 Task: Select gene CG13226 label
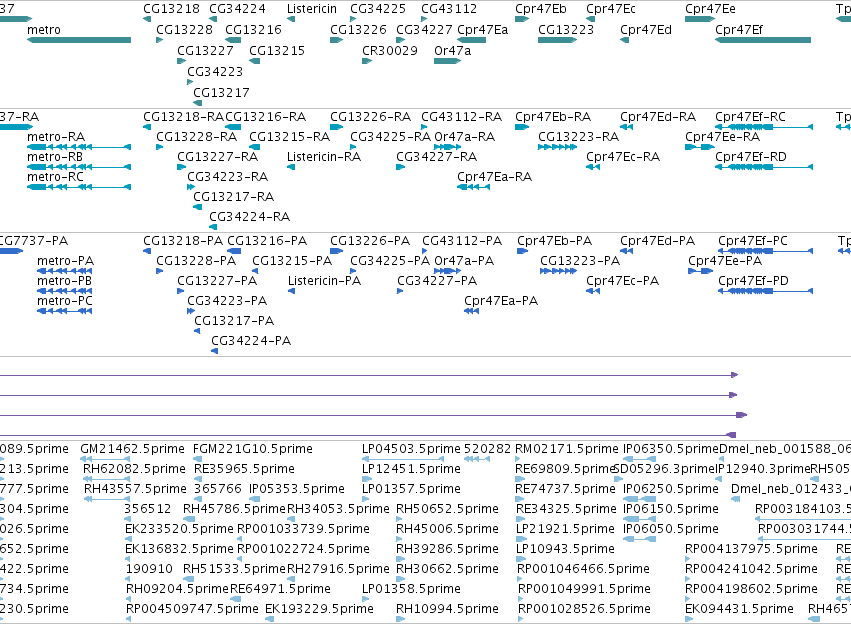point(358,30)
